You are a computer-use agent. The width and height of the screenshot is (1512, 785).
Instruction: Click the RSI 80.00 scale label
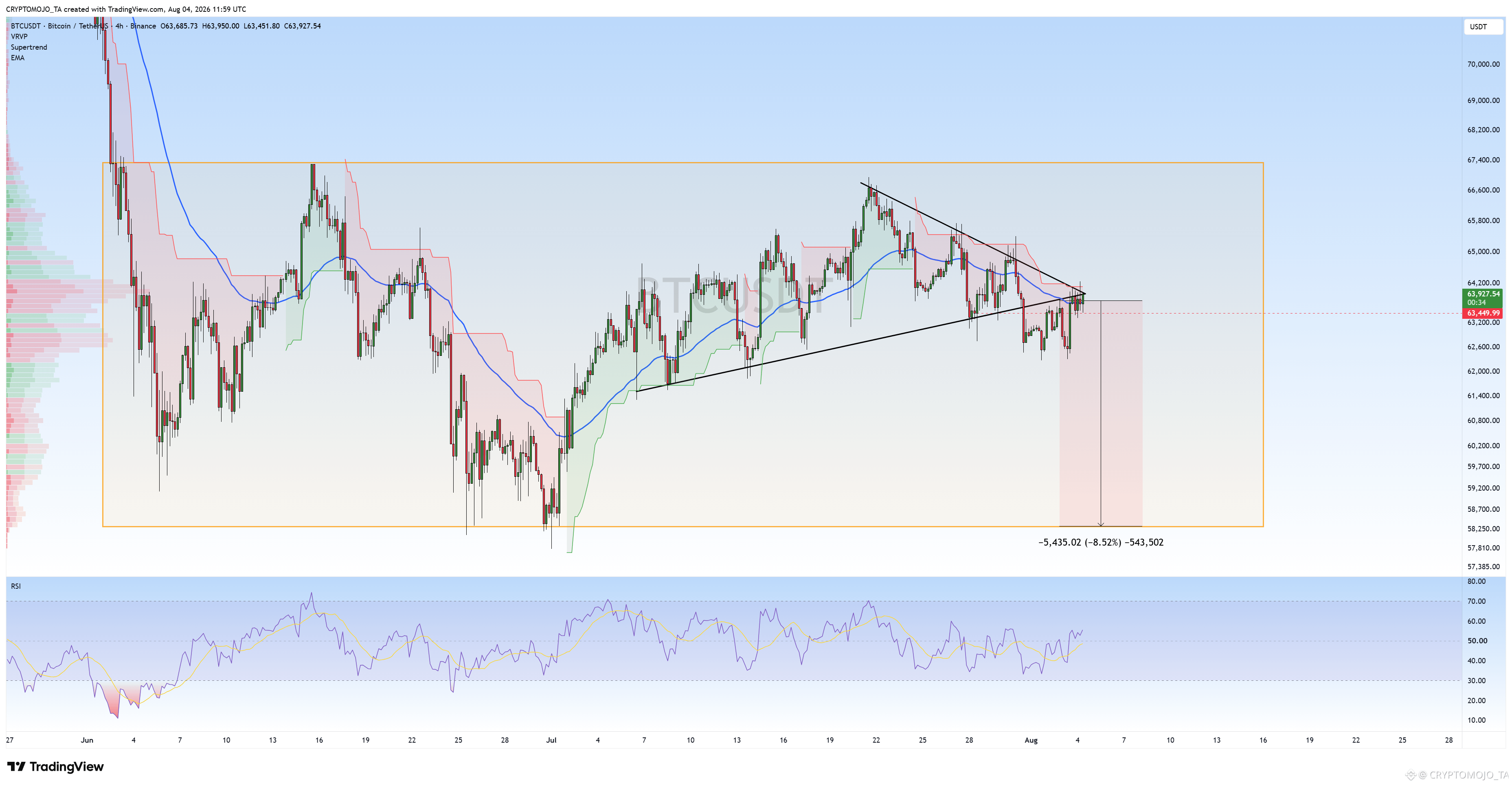[x=1477, y=581]
